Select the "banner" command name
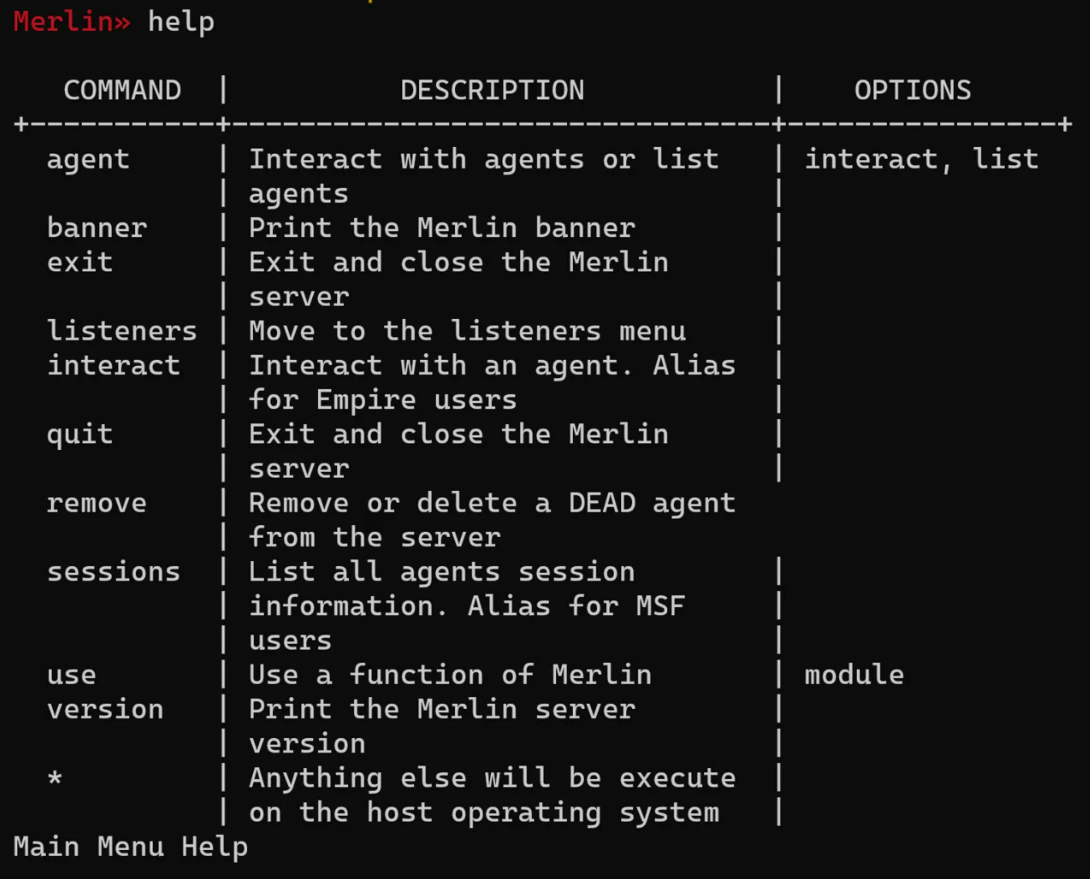1090x879 pixels. pos(96,228)
